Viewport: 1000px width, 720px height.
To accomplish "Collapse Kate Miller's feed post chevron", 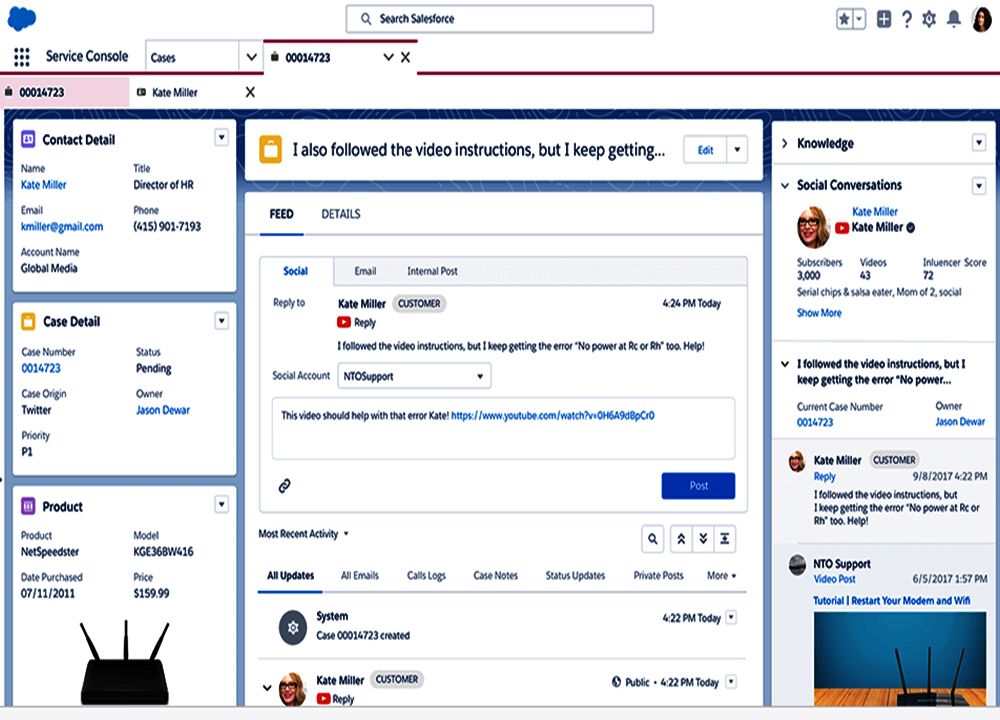I will (267, 687).
